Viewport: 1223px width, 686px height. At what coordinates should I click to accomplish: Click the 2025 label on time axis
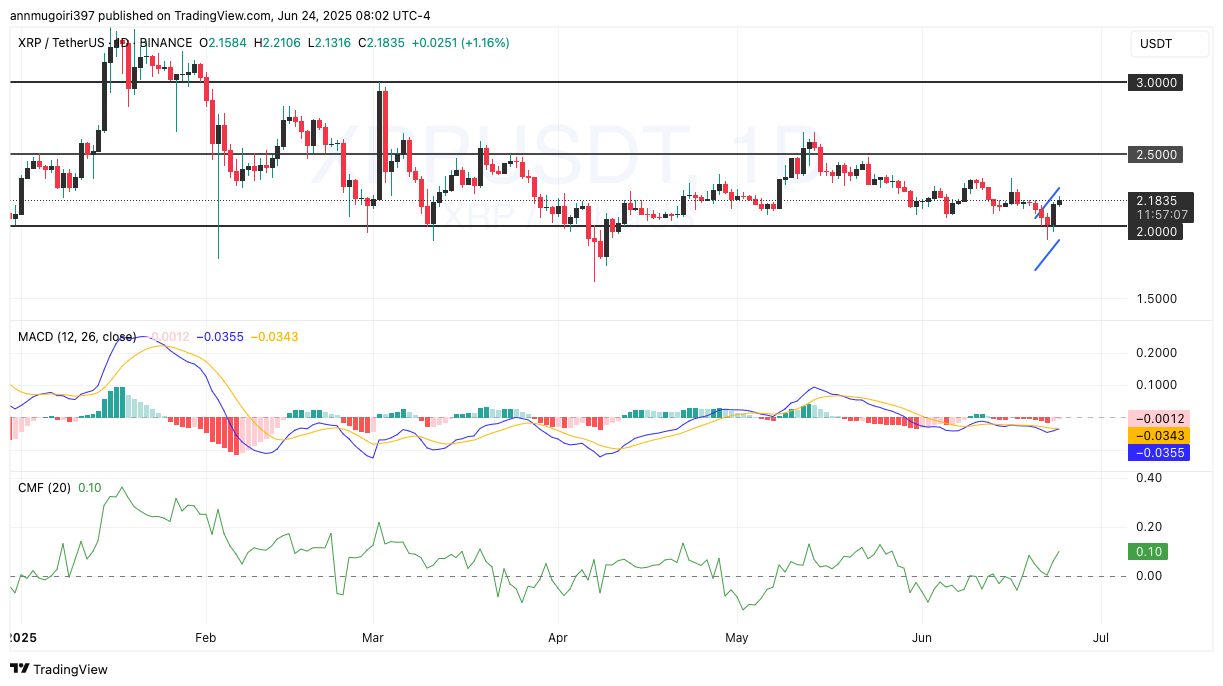click(21, 636)
